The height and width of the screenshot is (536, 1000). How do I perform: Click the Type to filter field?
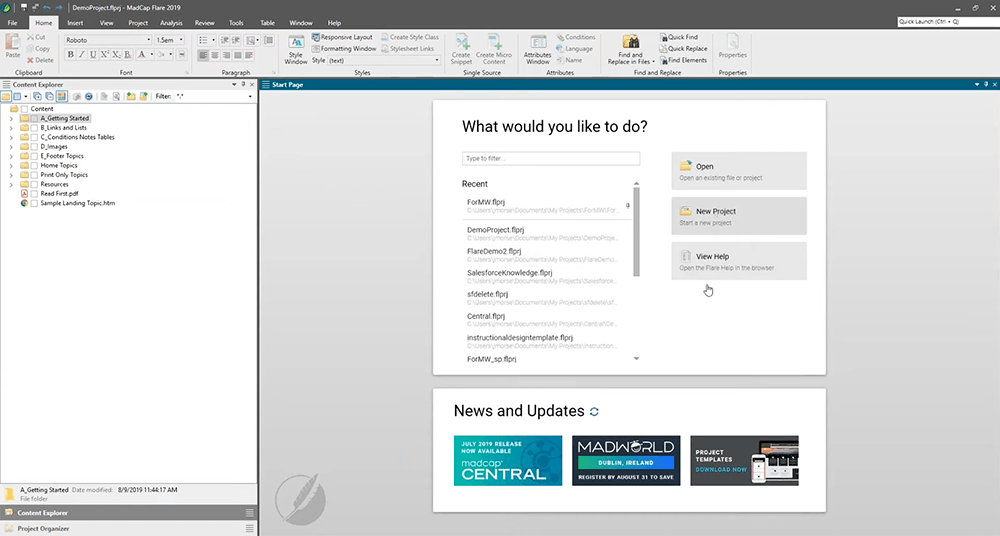551,158
